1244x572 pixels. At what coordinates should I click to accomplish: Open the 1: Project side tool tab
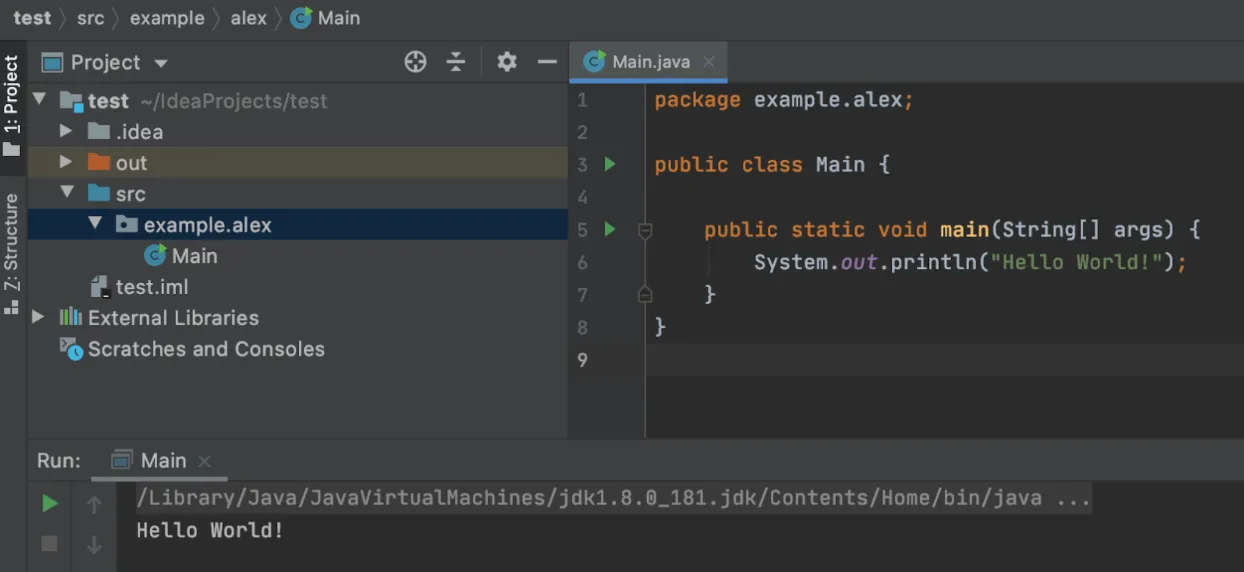[12, 105]
